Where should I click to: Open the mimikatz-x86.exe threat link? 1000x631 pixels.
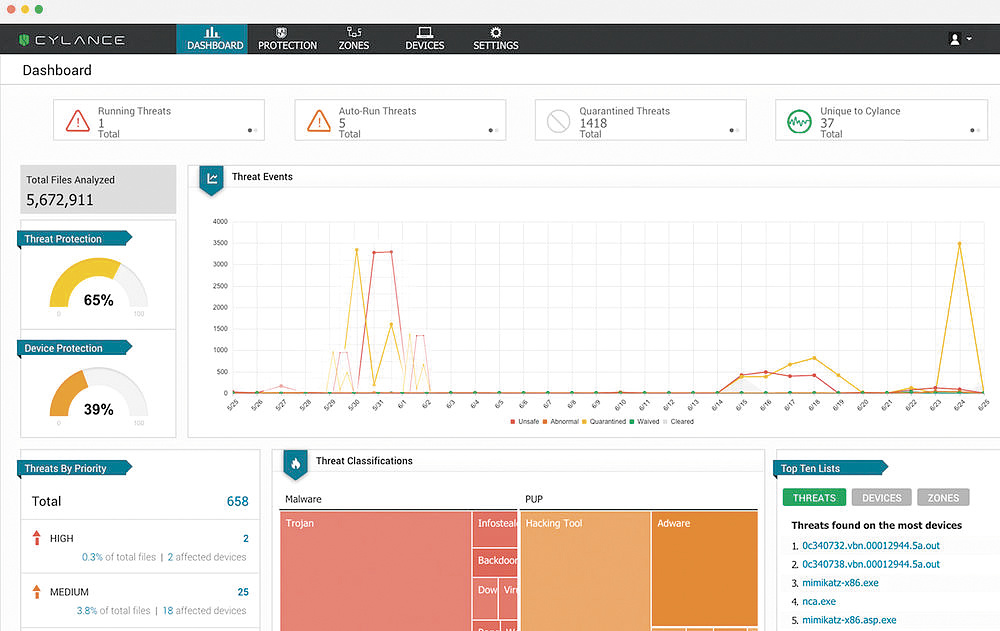click(x=840, y=582)
